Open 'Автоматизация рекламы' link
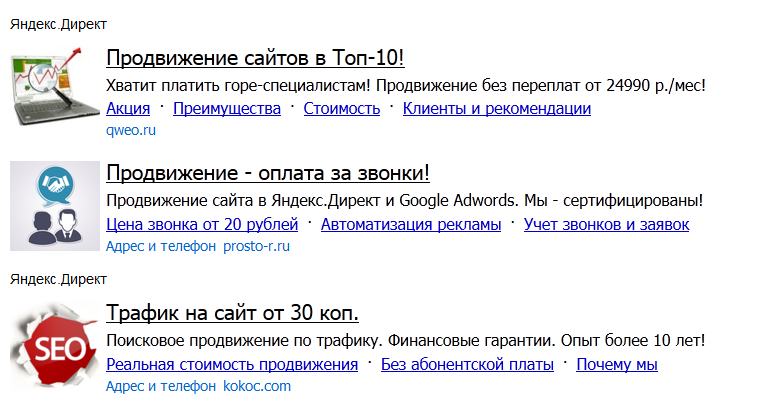Viewport: 769px width, 410px height. 411,224
